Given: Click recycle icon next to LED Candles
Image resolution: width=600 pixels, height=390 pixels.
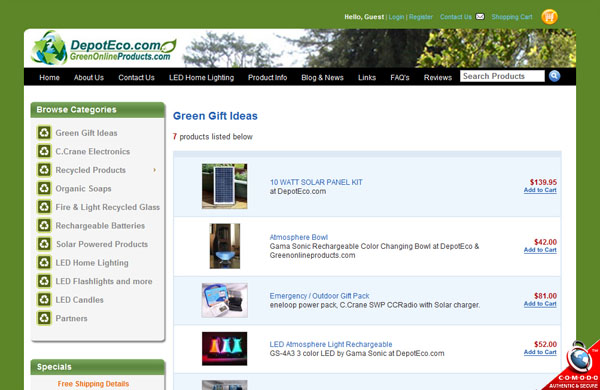Looking at the screenshot, I should click(x=44, y=299).
